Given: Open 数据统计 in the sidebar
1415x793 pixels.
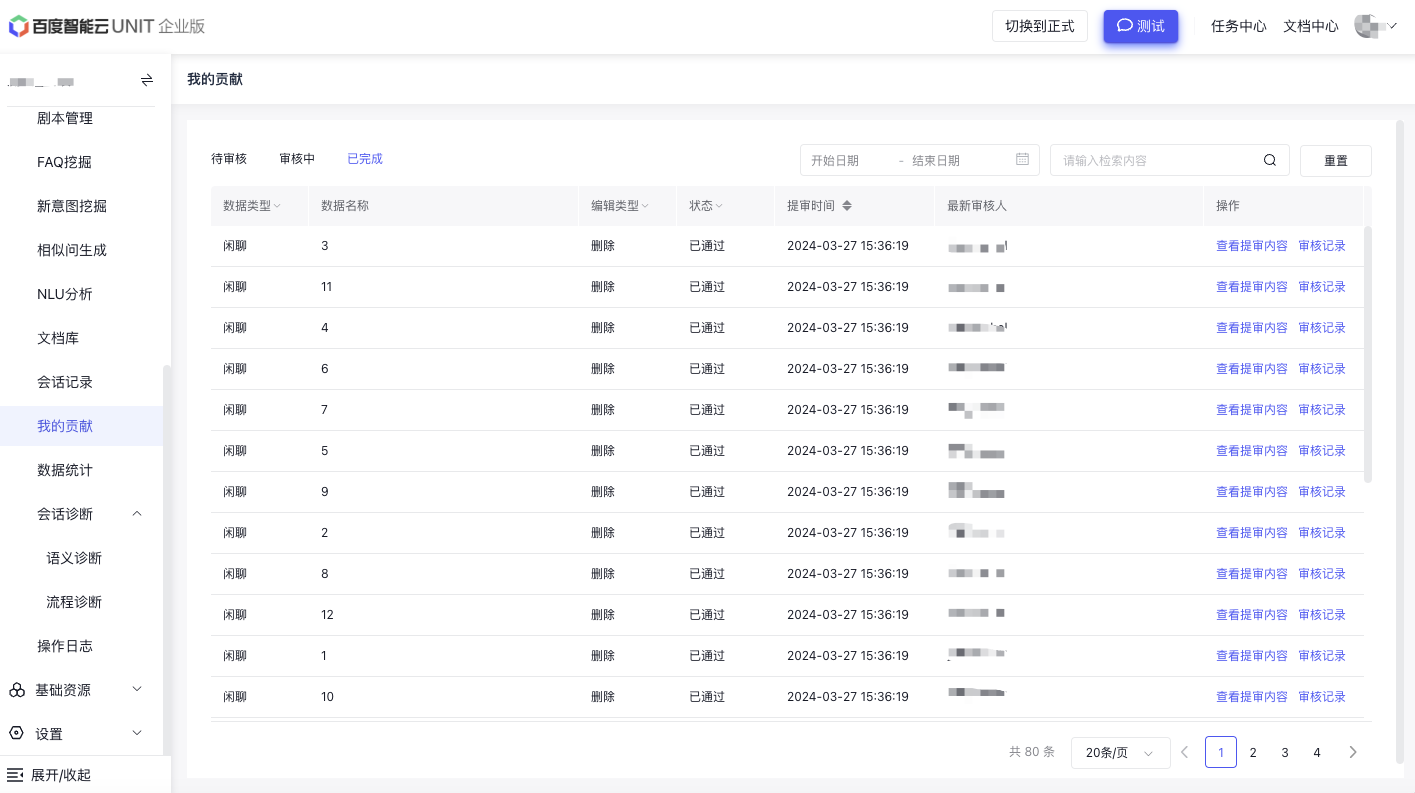Looking at the screenshot, I should [65, 470].
